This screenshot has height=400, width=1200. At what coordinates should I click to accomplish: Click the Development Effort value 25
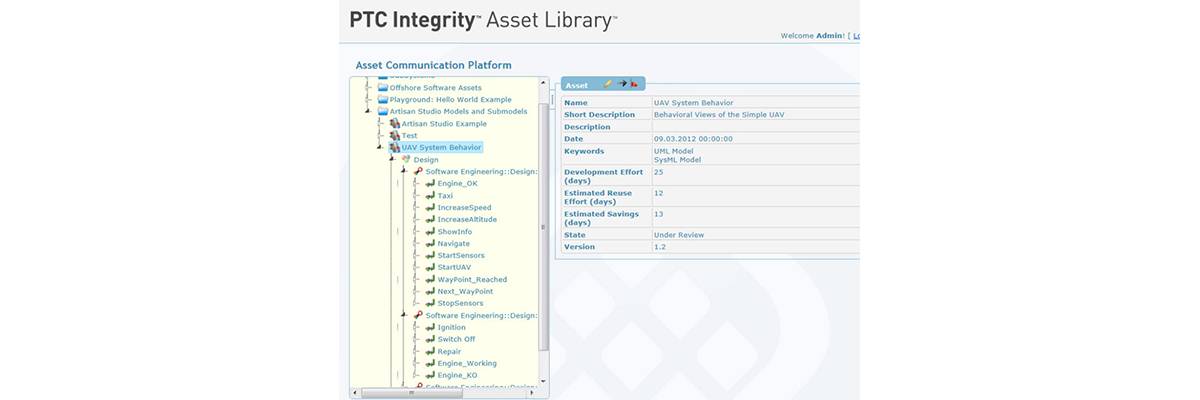click(x=659, y=172)
